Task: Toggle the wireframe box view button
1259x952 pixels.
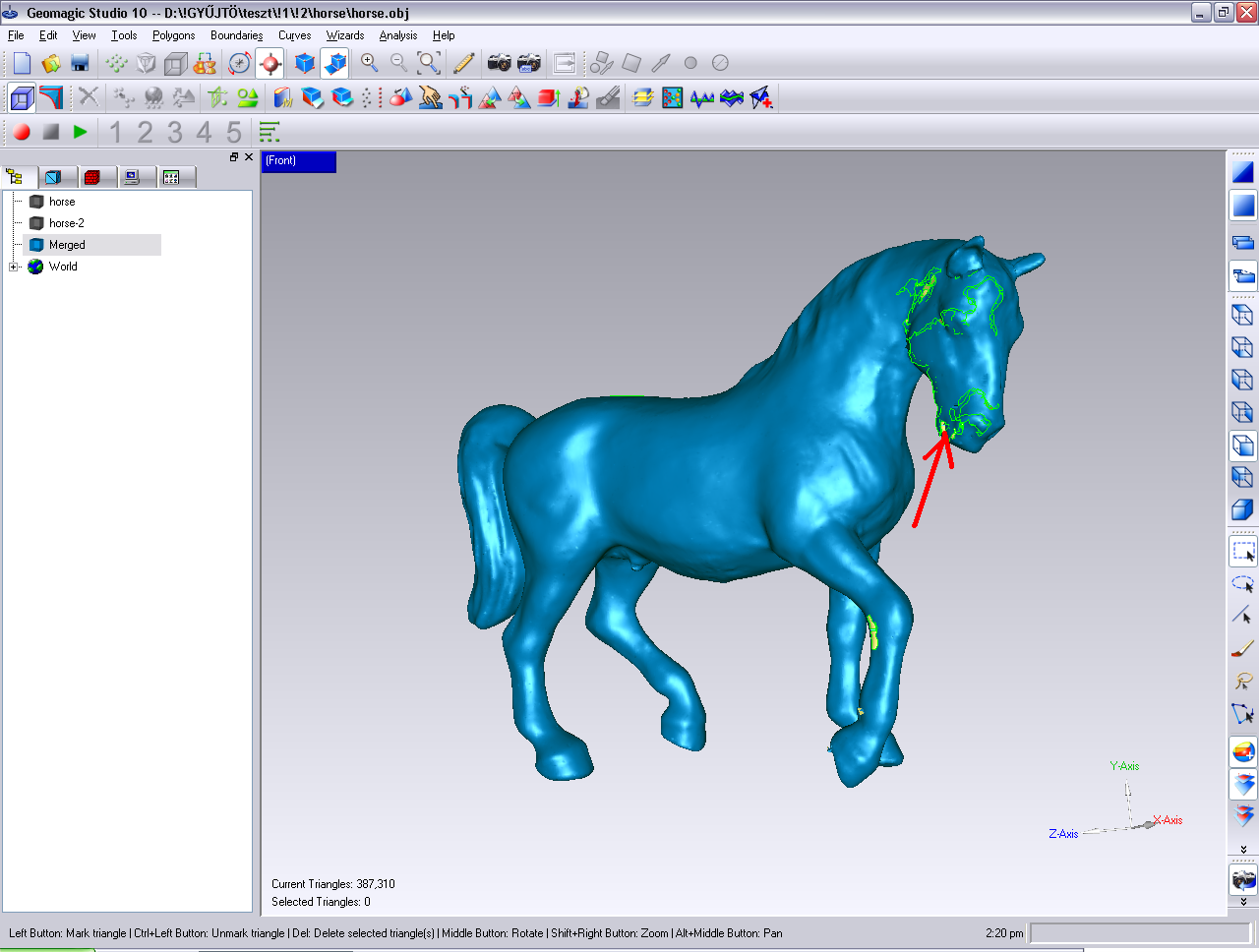Action: 22,97
